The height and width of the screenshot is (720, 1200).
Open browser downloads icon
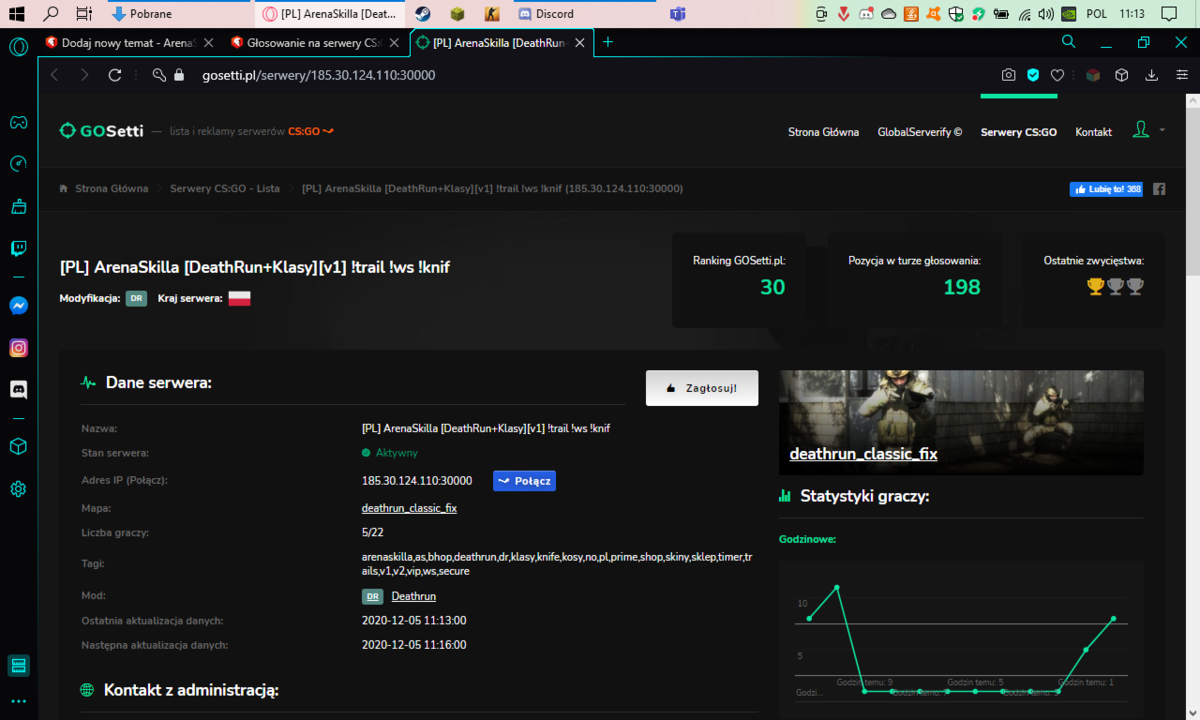tap(1151, 75)
